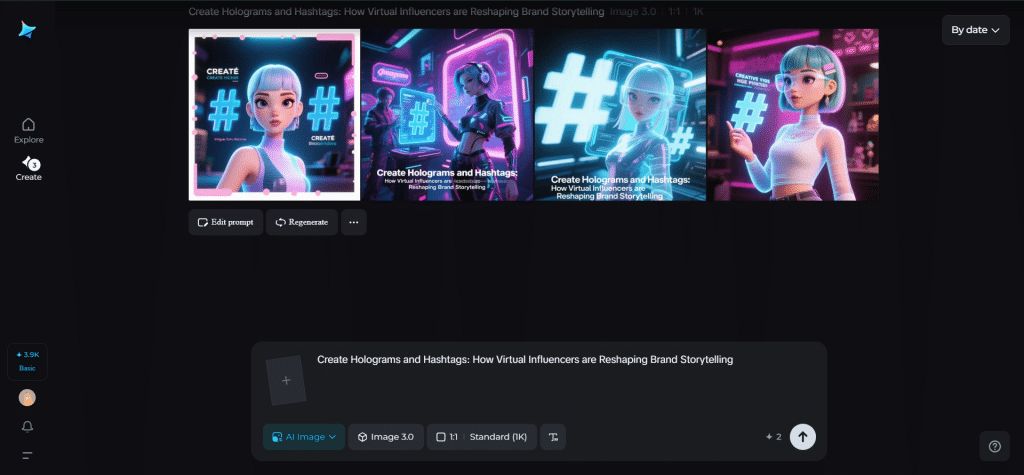Open the text settings icon in the prompt bar
Viewport: 1024px width, 475px height.
553,437
